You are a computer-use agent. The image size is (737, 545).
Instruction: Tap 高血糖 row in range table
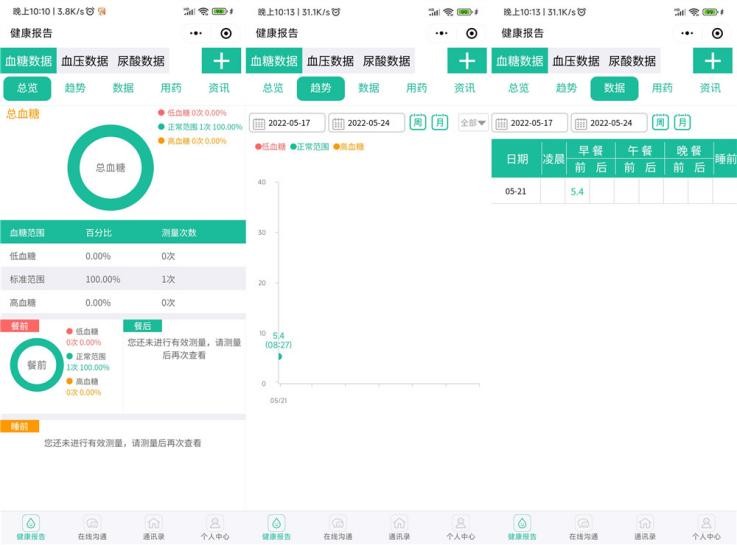click(x=123, y=303)
